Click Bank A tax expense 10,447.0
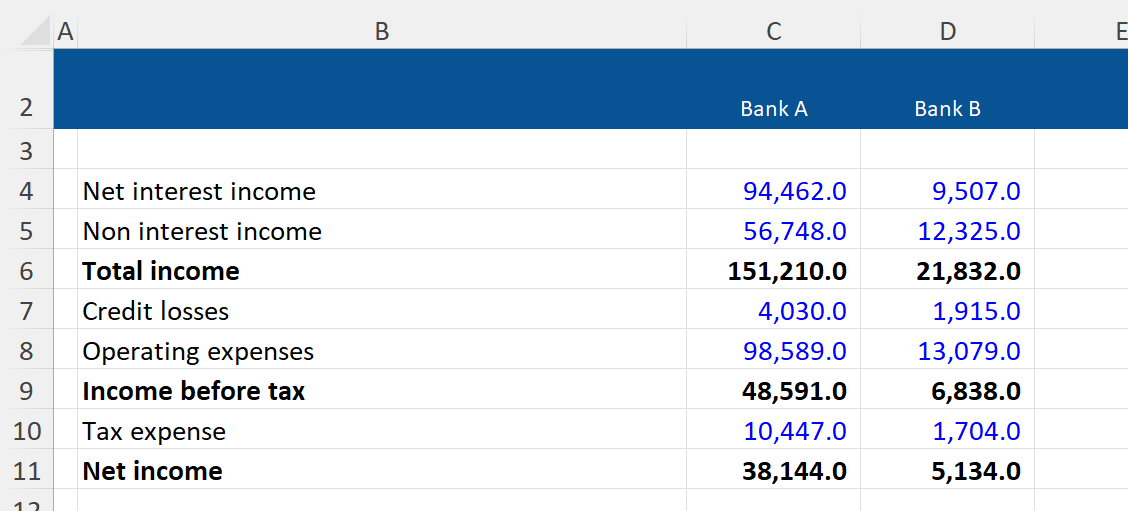The image size is (1128, 511). coord(794,431)
